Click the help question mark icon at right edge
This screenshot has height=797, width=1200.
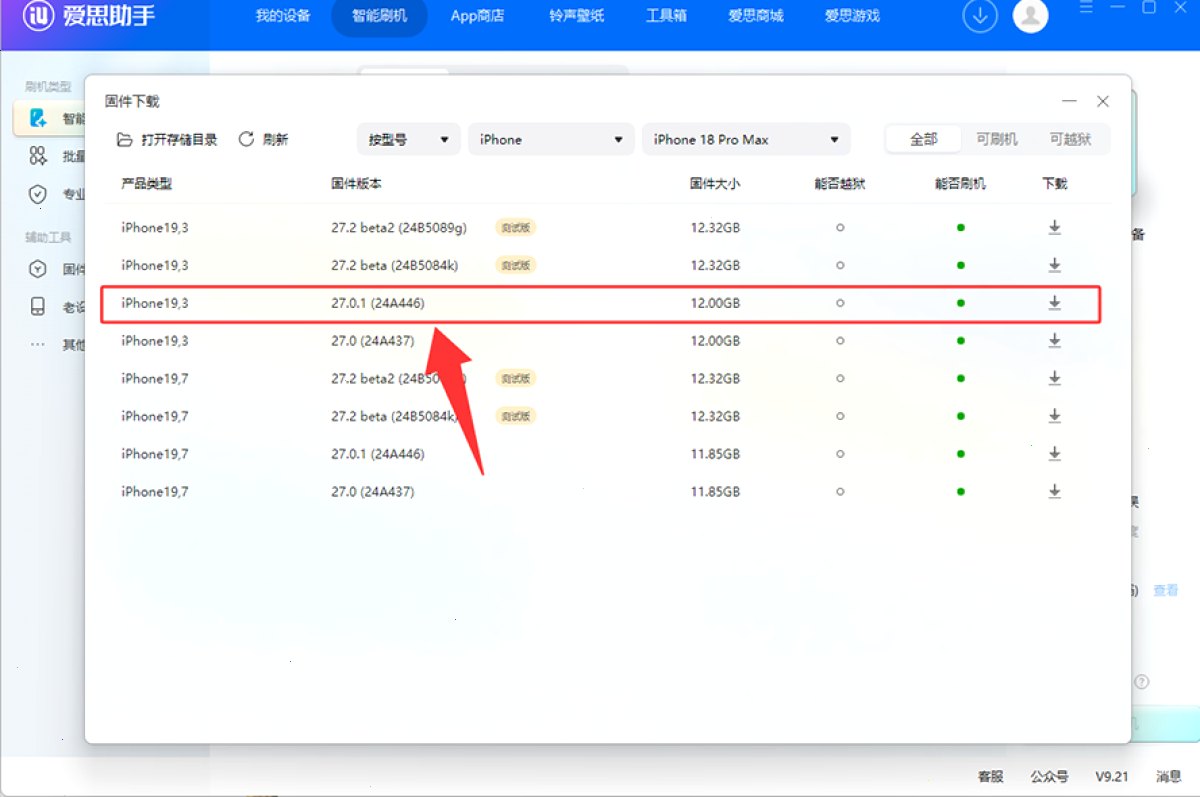(1141, 682)
